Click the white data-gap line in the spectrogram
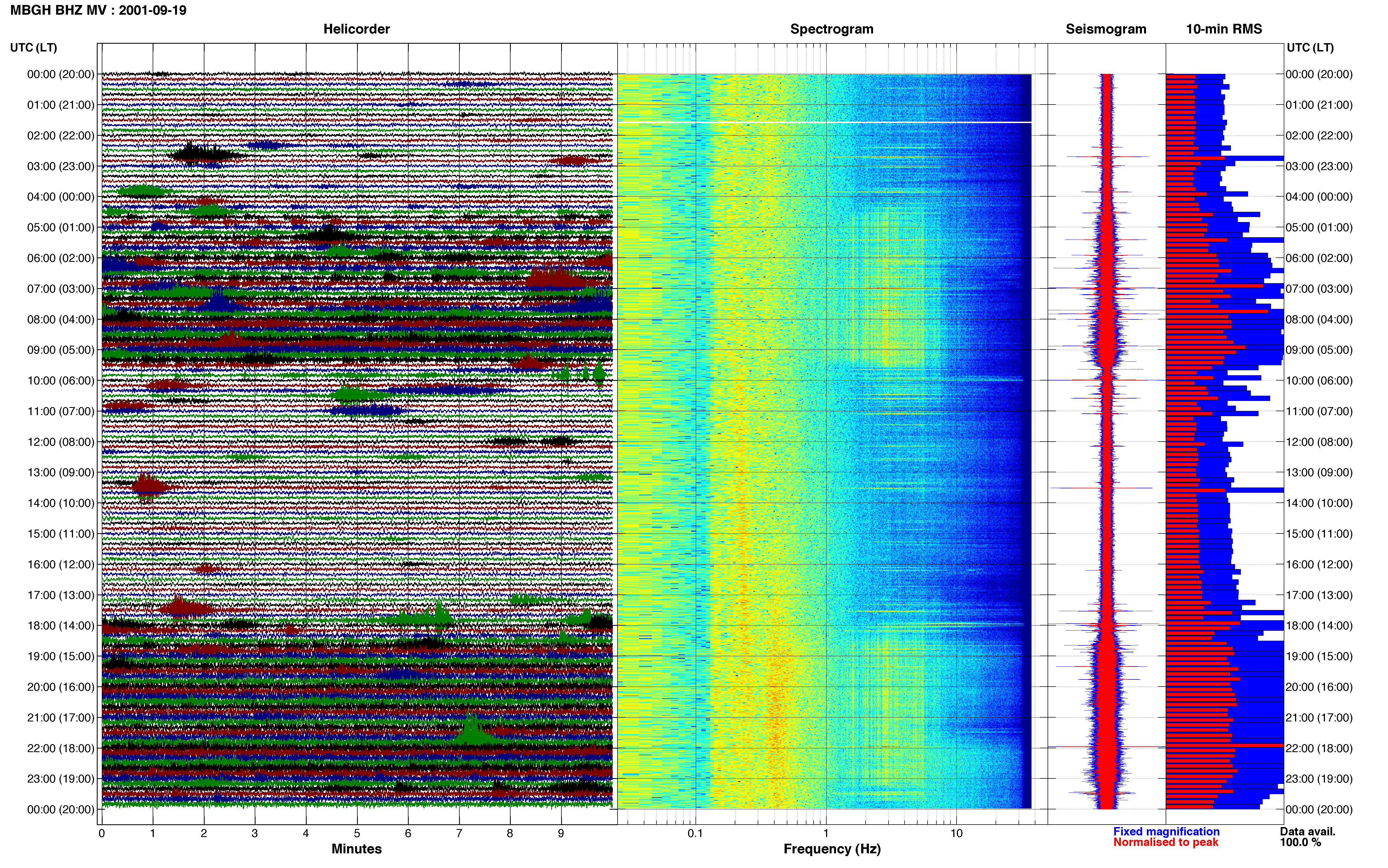Viewport: 1388px width, 868px height. tap(824, 122)
